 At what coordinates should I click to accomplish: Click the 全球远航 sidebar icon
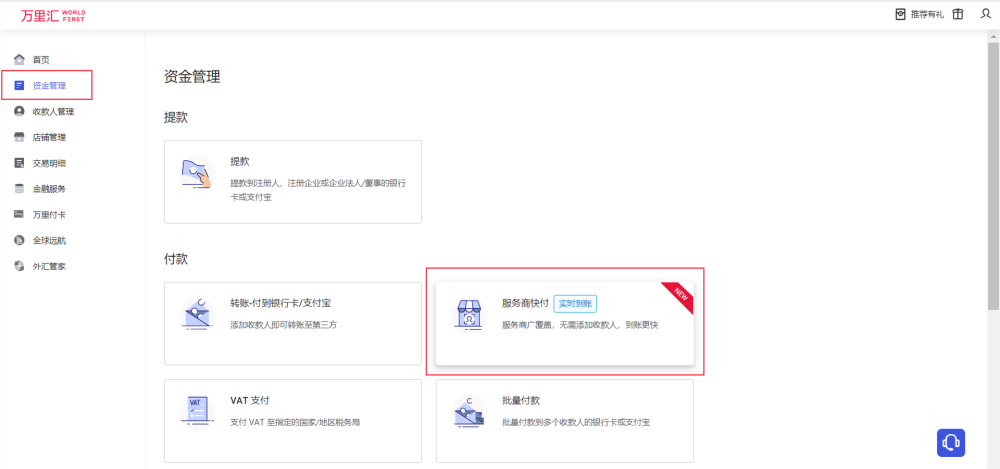[x=19, y=241]
